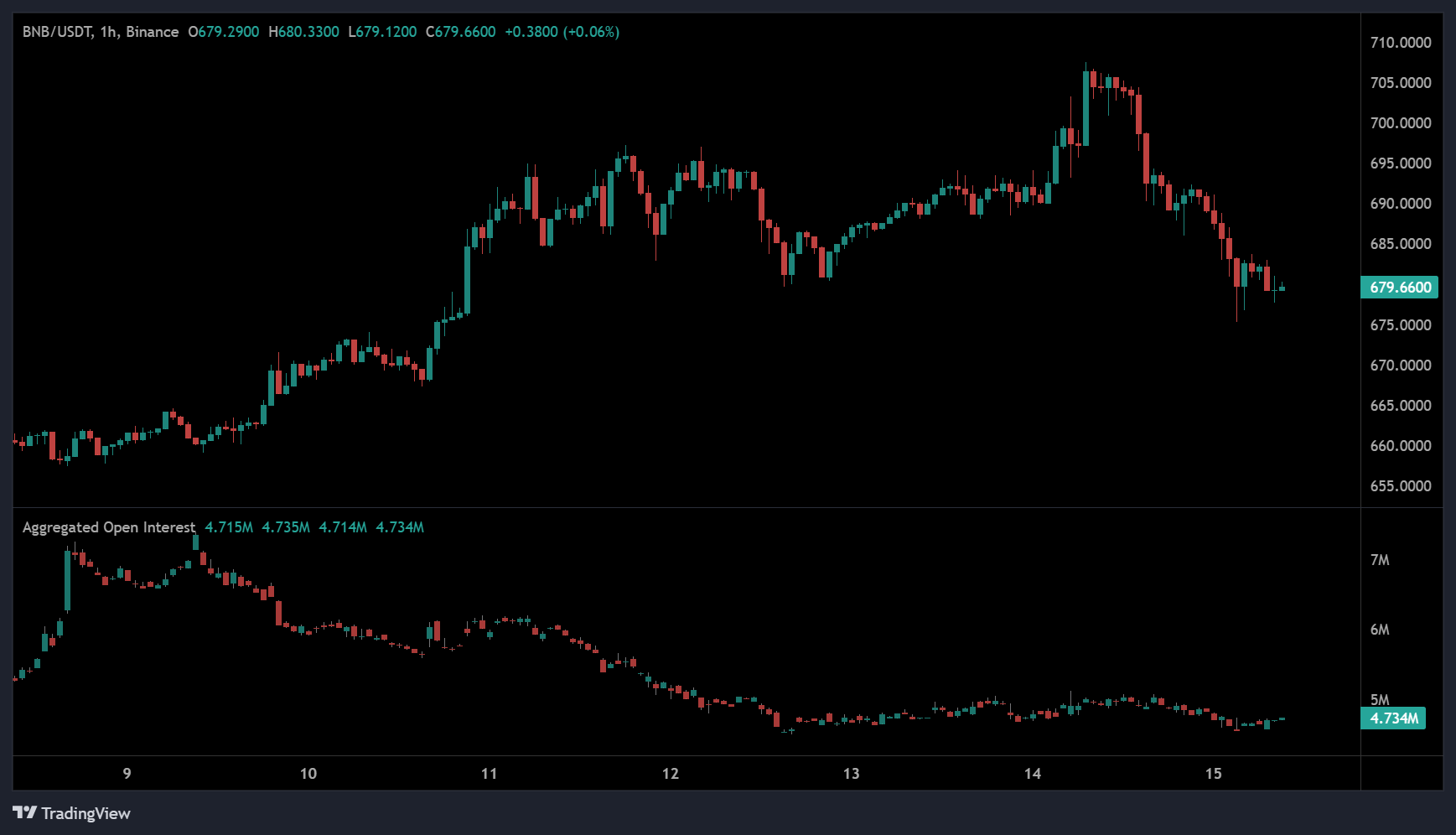This screenshot has width=1456, height=835.
Task: Click date label 11 on time axis
Action: click(x=490, y=773)
